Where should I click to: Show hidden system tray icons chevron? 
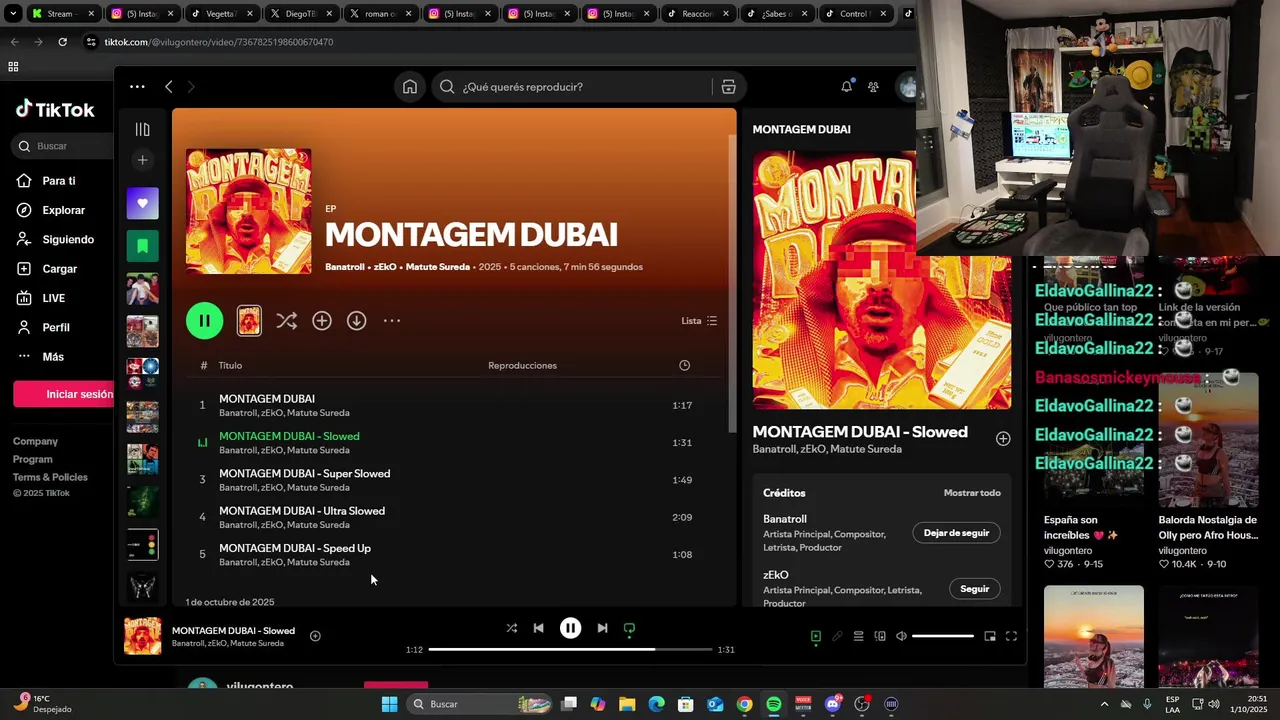1104,704
